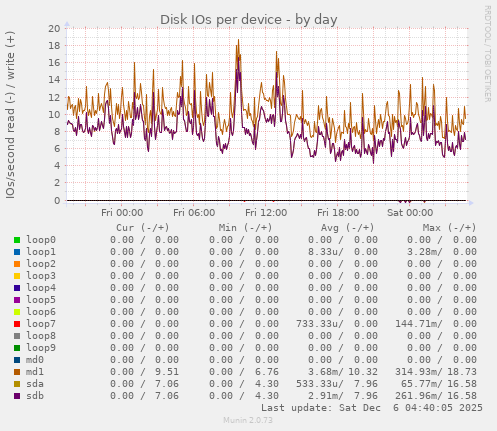Click the md1 brown-orange color swatch
The width and height of the screenshot is (497, 431).
tap(17, 372)
